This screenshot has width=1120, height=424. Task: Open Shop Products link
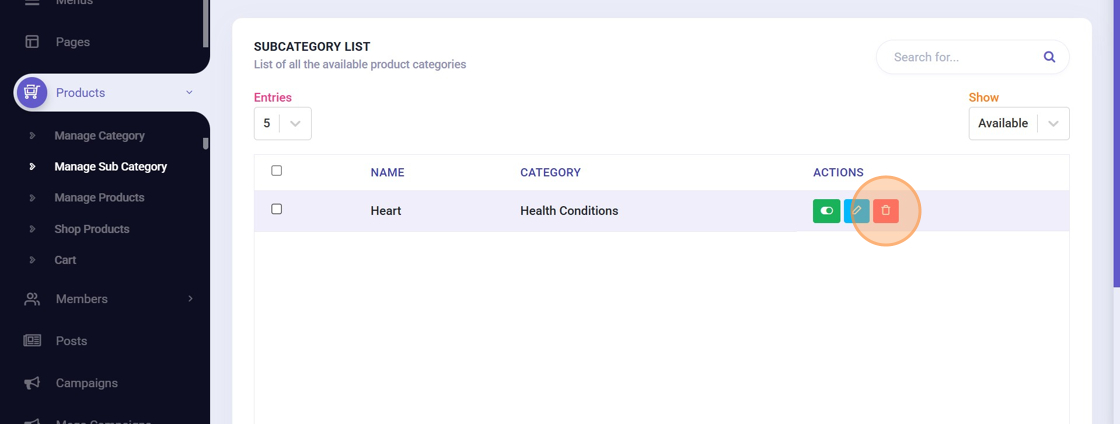pos(92,229)
